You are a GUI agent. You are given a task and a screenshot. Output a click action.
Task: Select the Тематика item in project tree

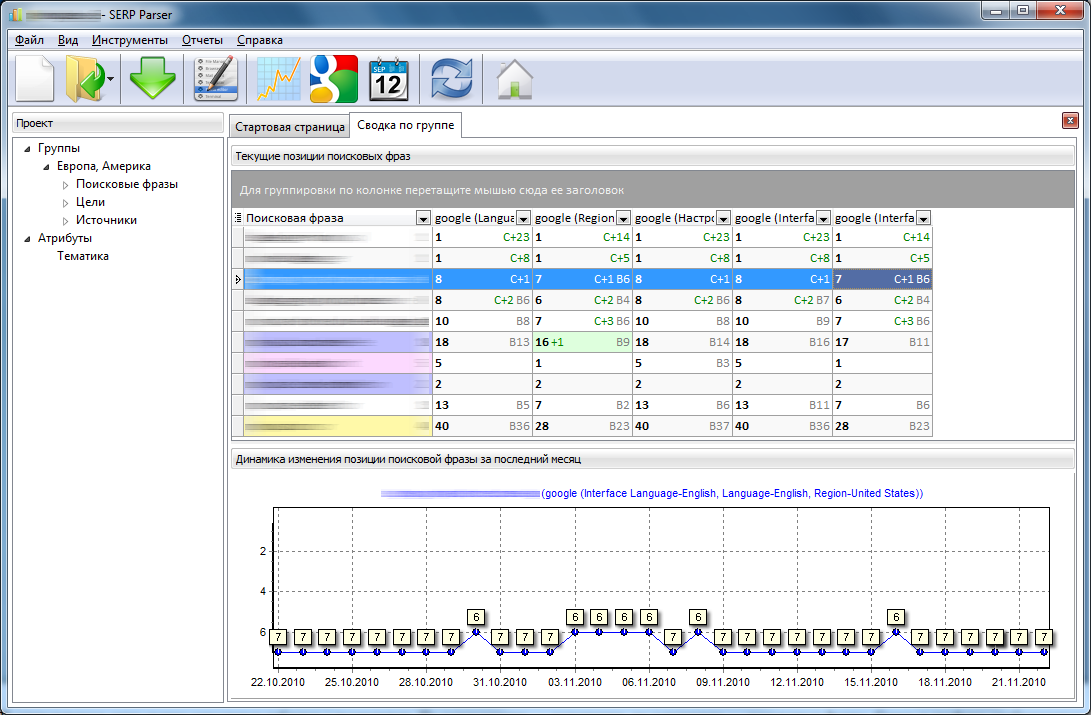point(83,256)
